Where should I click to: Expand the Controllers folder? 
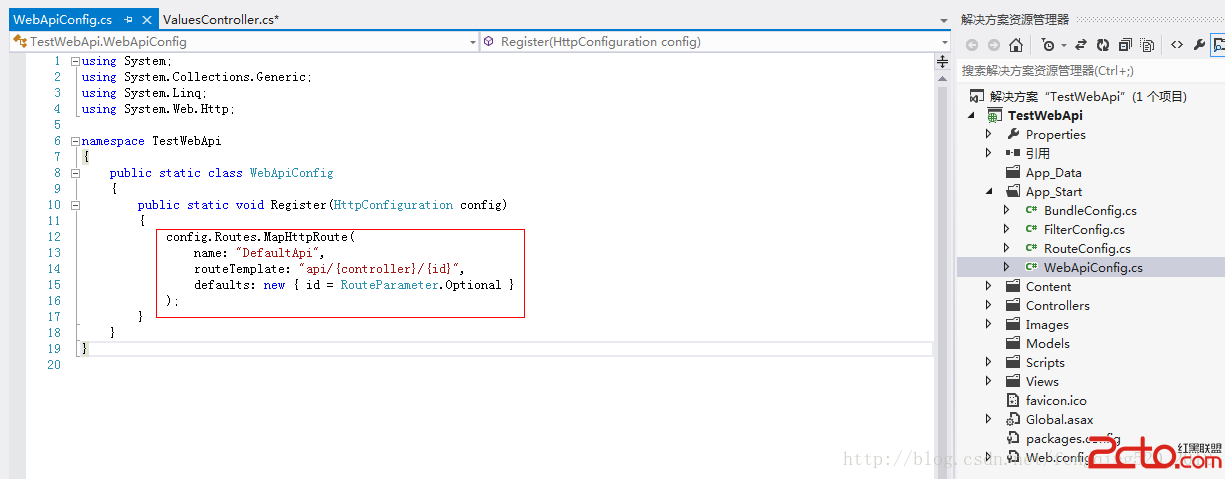point(988,305)
